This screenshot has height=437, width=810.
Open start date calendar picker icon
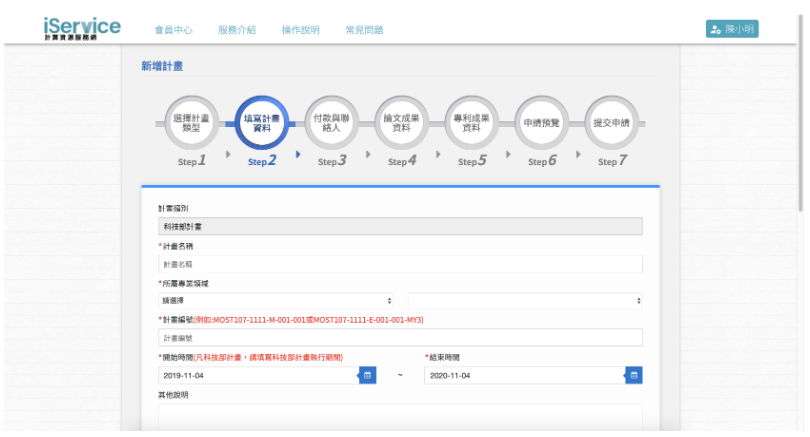pyautogui.click(x=367, y=375)
